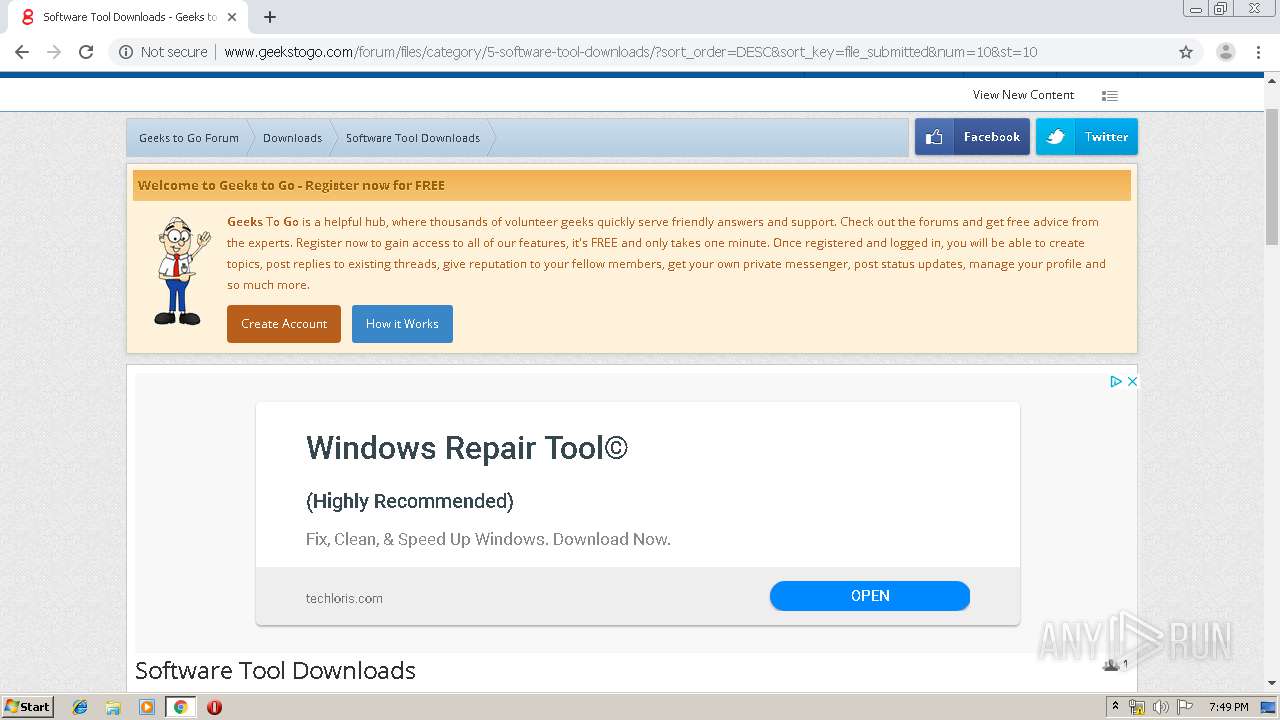Open the Chrome profile avatar
The image size is (1280, 720).
[1225, 52]
